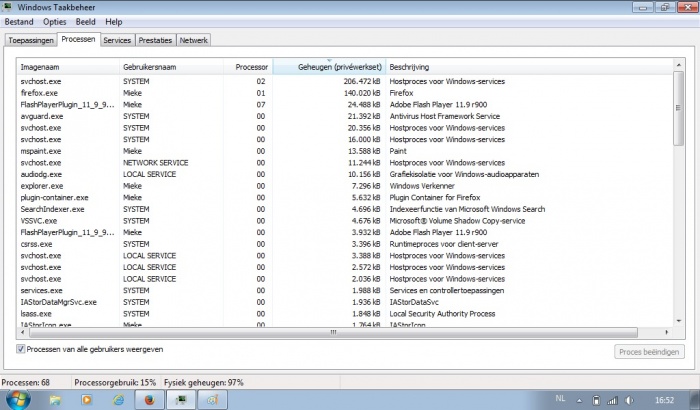Image resolution: width=700 pixels, height=410 pixels.
Task: Click the NL language indicator
Action: [560, 398]
